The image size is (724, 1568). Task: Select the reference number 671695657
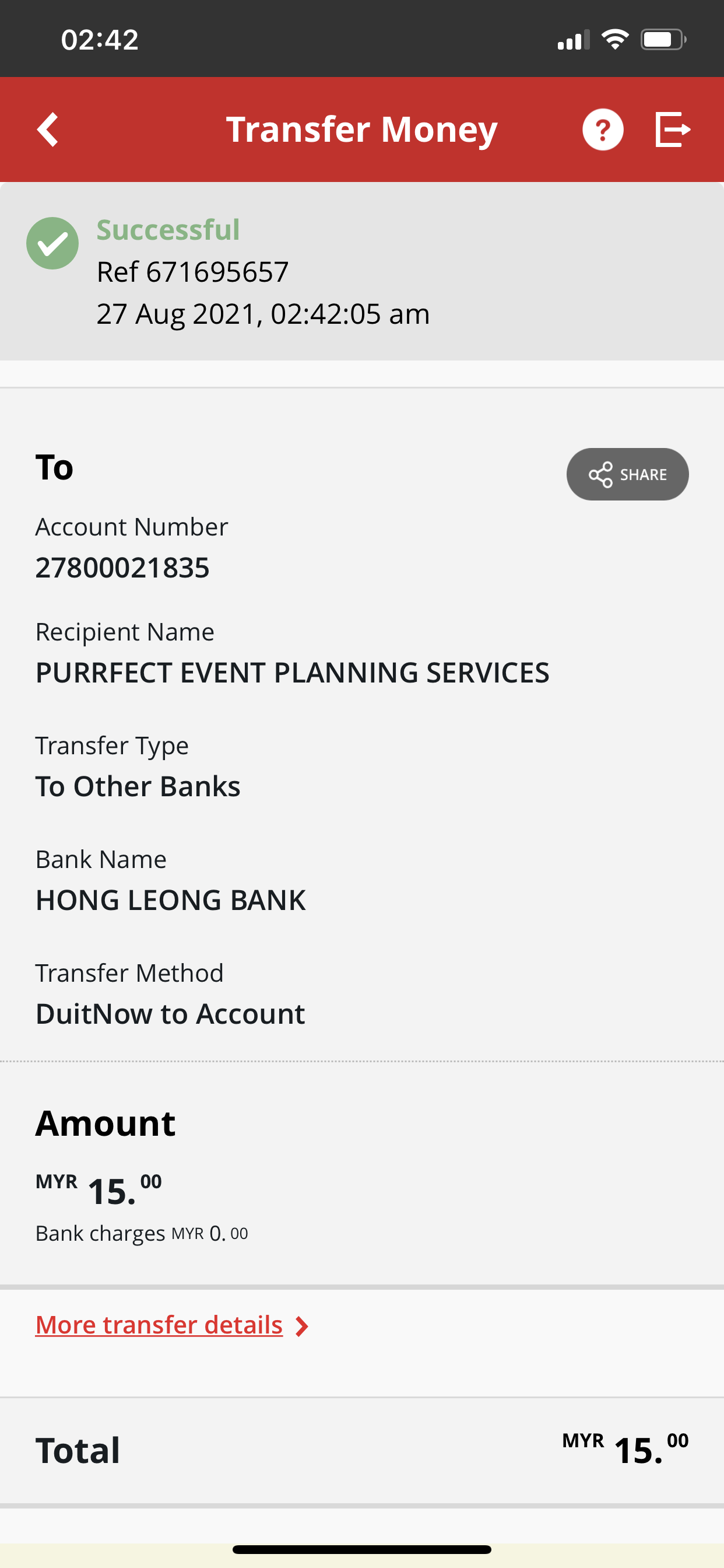coord(217,272)
